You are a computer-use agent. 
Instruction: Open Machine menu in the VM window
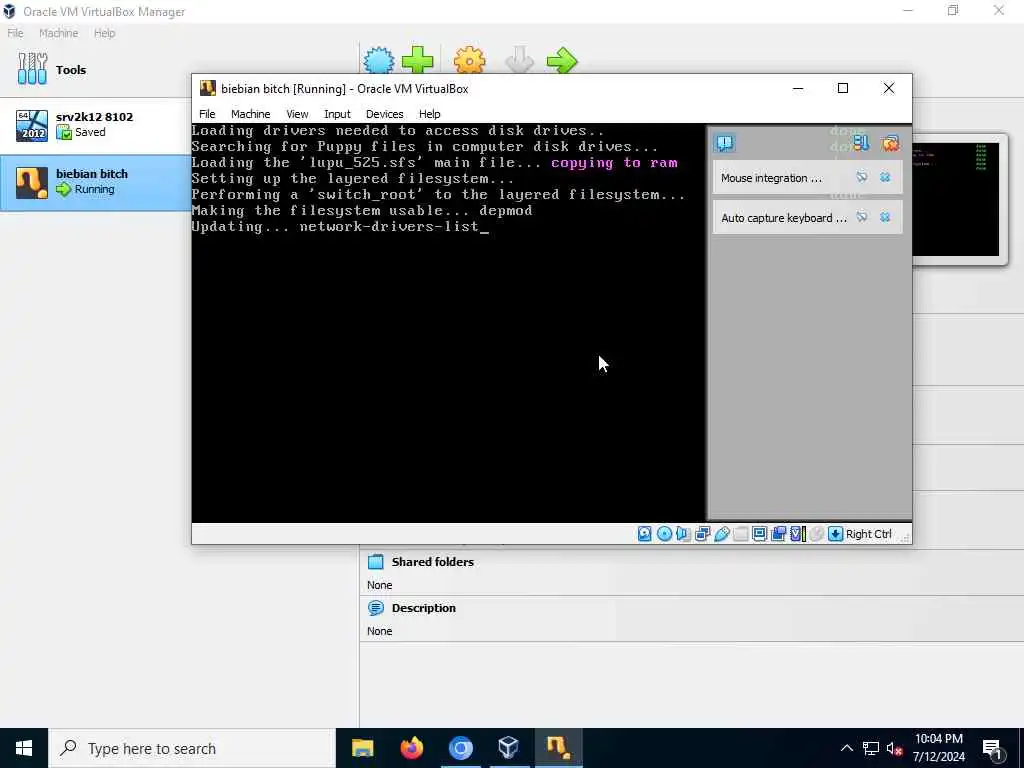point(250,114)
